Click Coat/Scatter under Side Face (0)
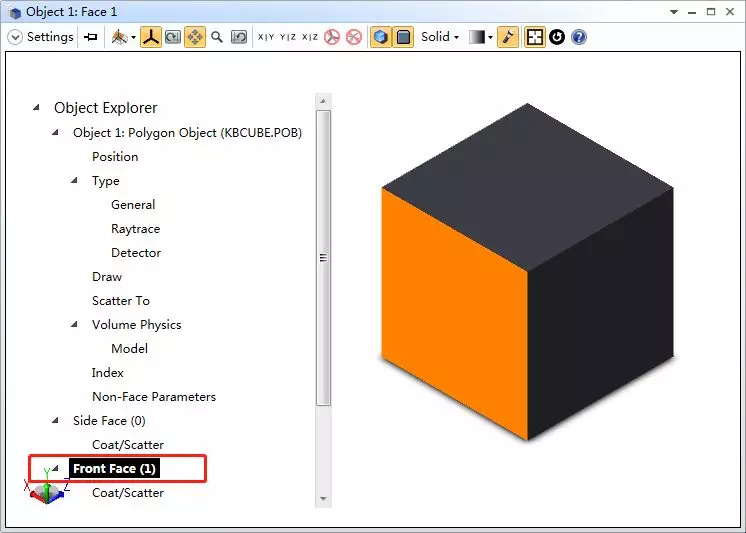 (x=128, y=445)
